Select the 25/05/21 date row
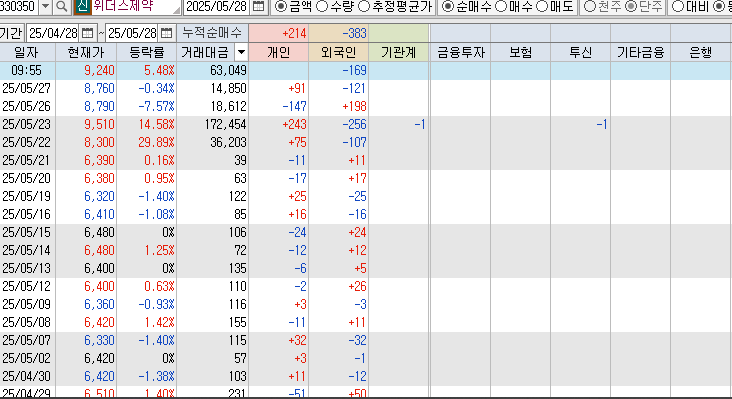 coord(366,161)
